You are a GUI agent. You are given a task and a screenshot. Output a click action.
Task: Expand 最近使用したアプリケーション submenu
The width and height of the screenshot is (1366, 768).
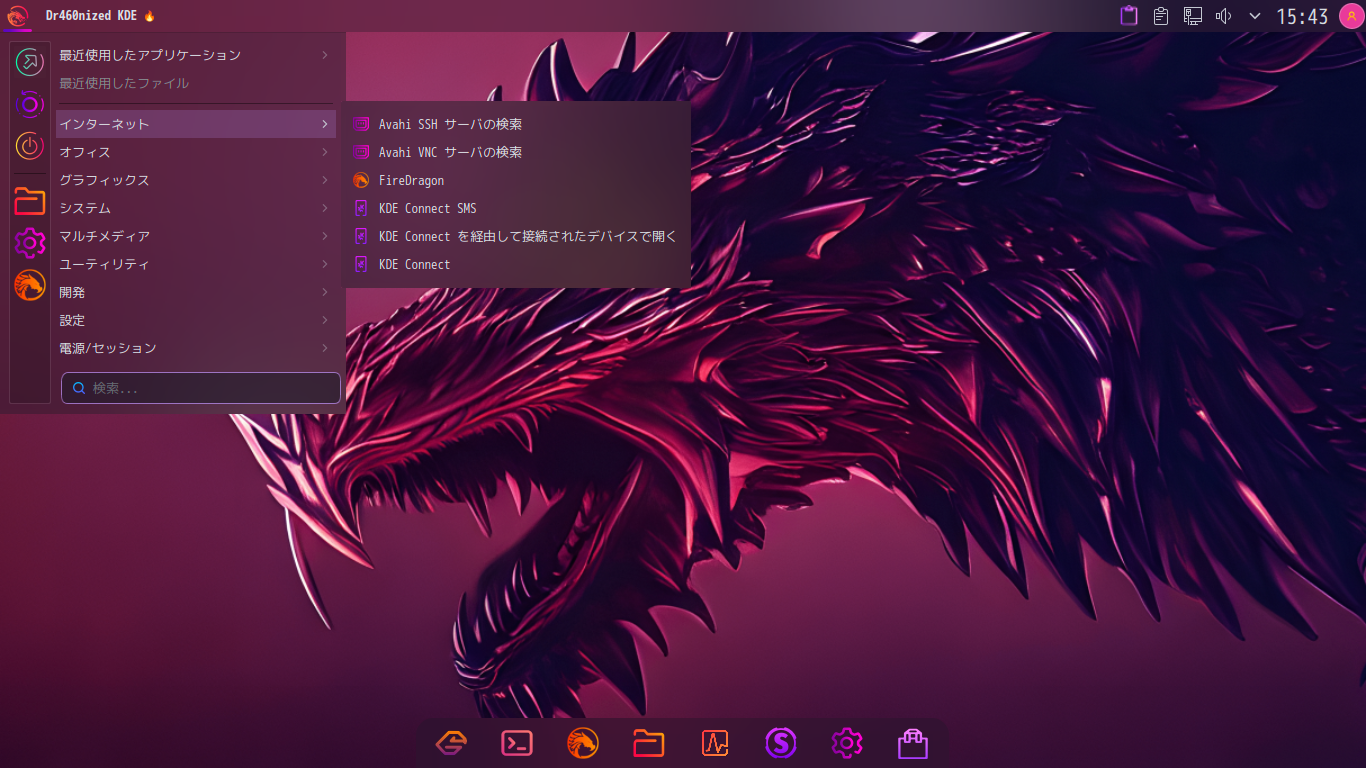point(196,55)
